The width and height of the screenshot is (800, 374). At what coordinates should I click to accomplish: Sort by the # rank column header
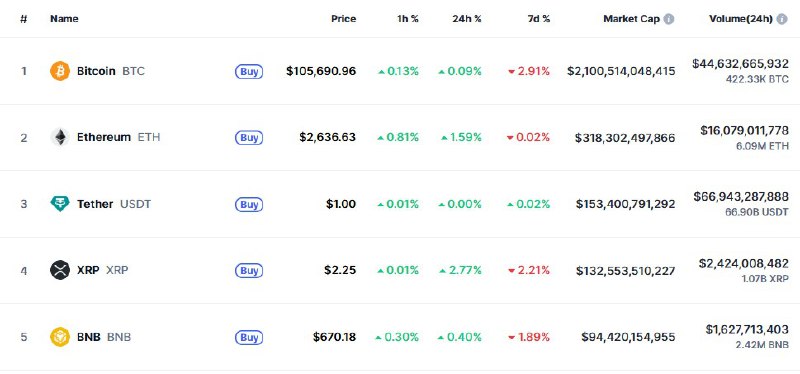(23, 19)
